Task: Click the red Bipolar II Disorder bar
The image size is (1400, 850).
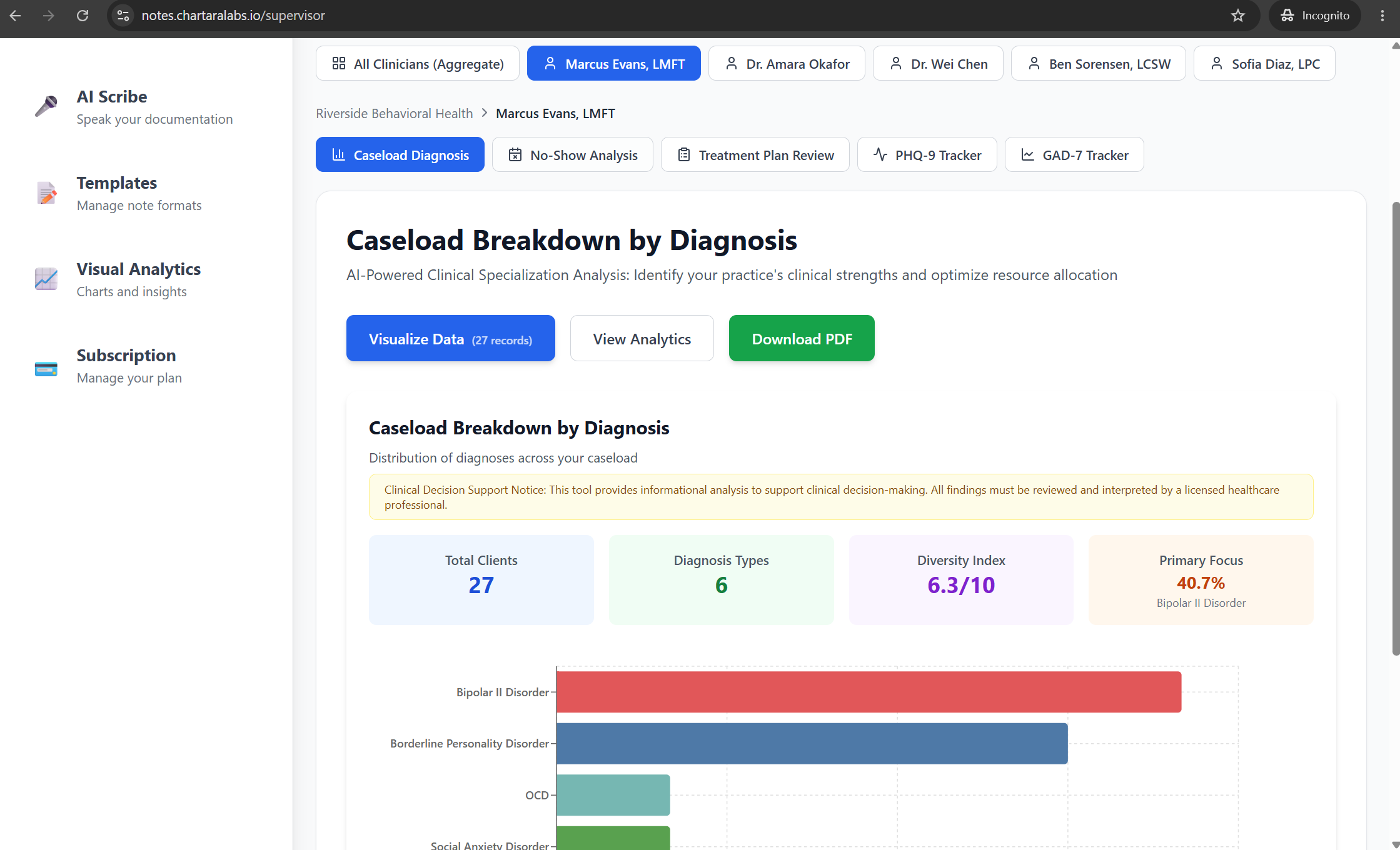Action: [x=869, y=692]
